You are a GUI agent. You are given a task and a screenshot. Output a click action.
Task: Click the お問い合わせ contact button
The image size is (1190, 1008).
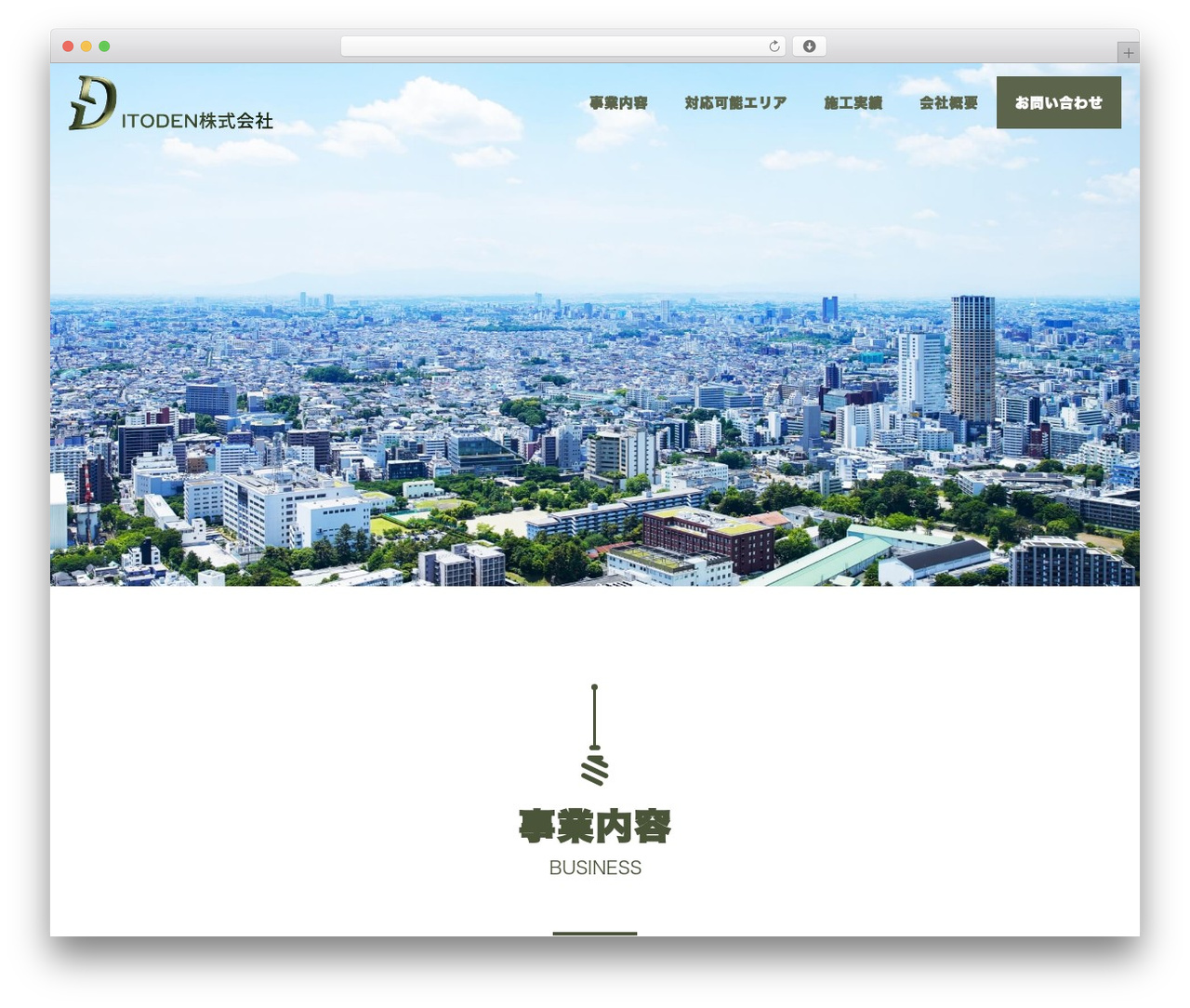point(1059,102)
